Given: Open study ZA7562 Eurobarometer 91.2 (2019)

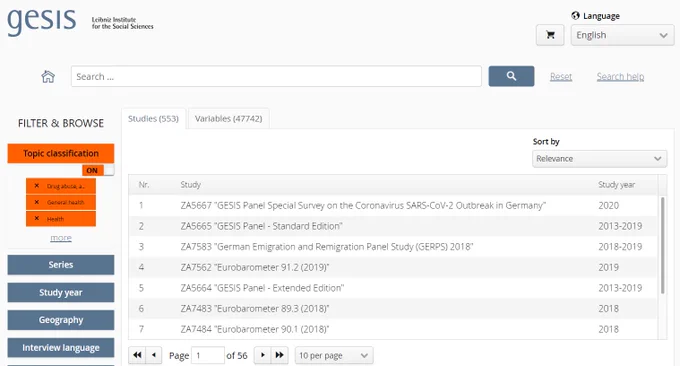Looking at the screenshot, I should tap(255, 267).
